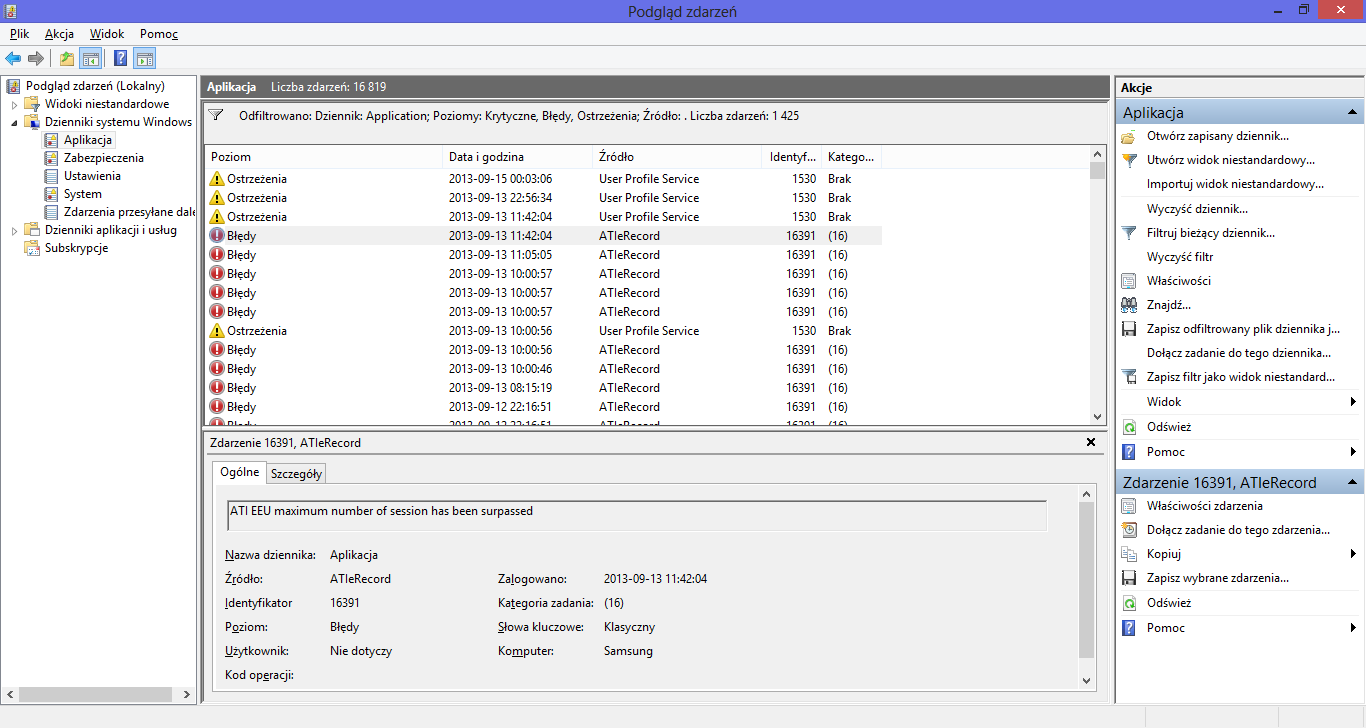Click Utwórz widok niestandardowy action
Viewport: 1366px width, 728px height.
tap(1230, 160)
